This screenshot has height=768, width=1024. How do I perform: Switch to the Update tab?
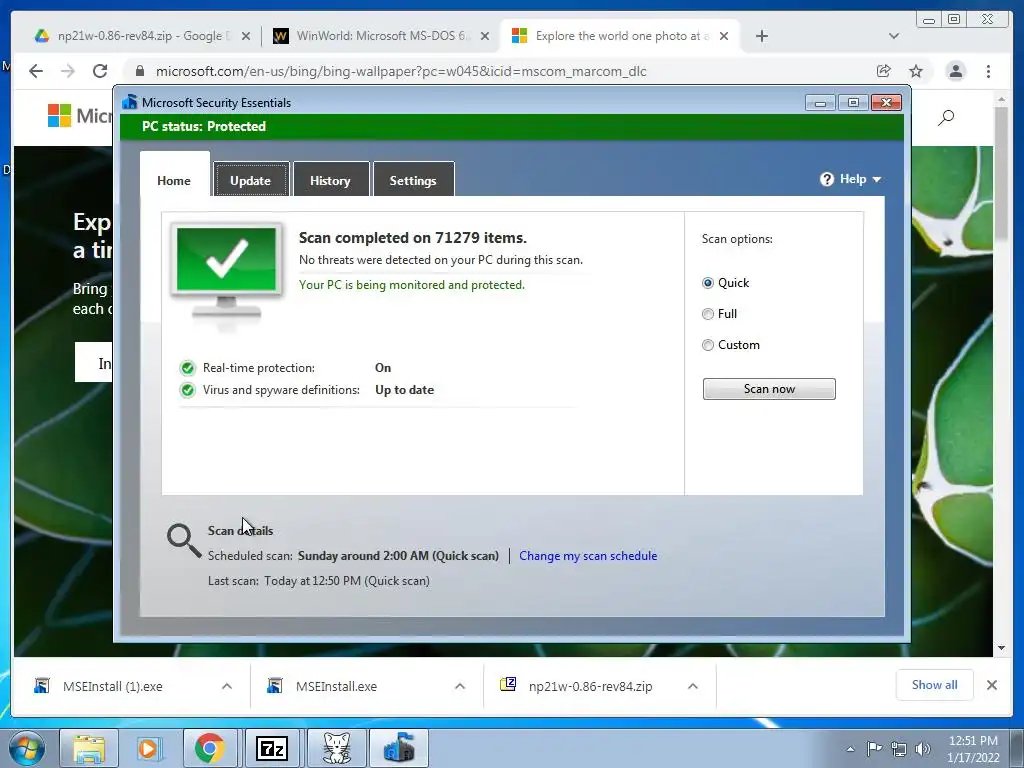[251, 180]
